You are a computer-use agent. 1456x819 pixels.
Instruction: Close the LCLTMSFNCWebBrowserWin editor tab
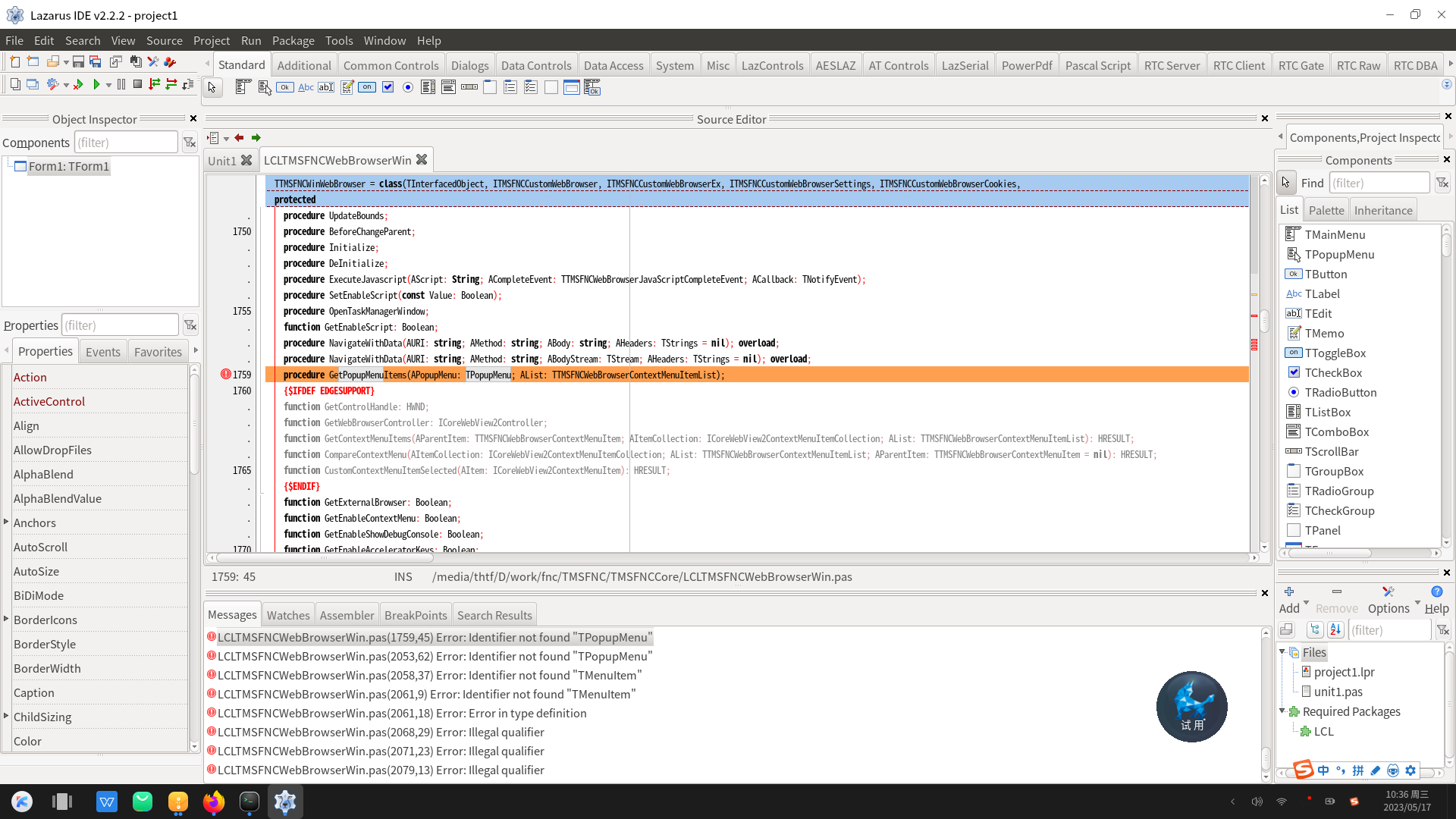pyautogui.click(x=422, y=159)
